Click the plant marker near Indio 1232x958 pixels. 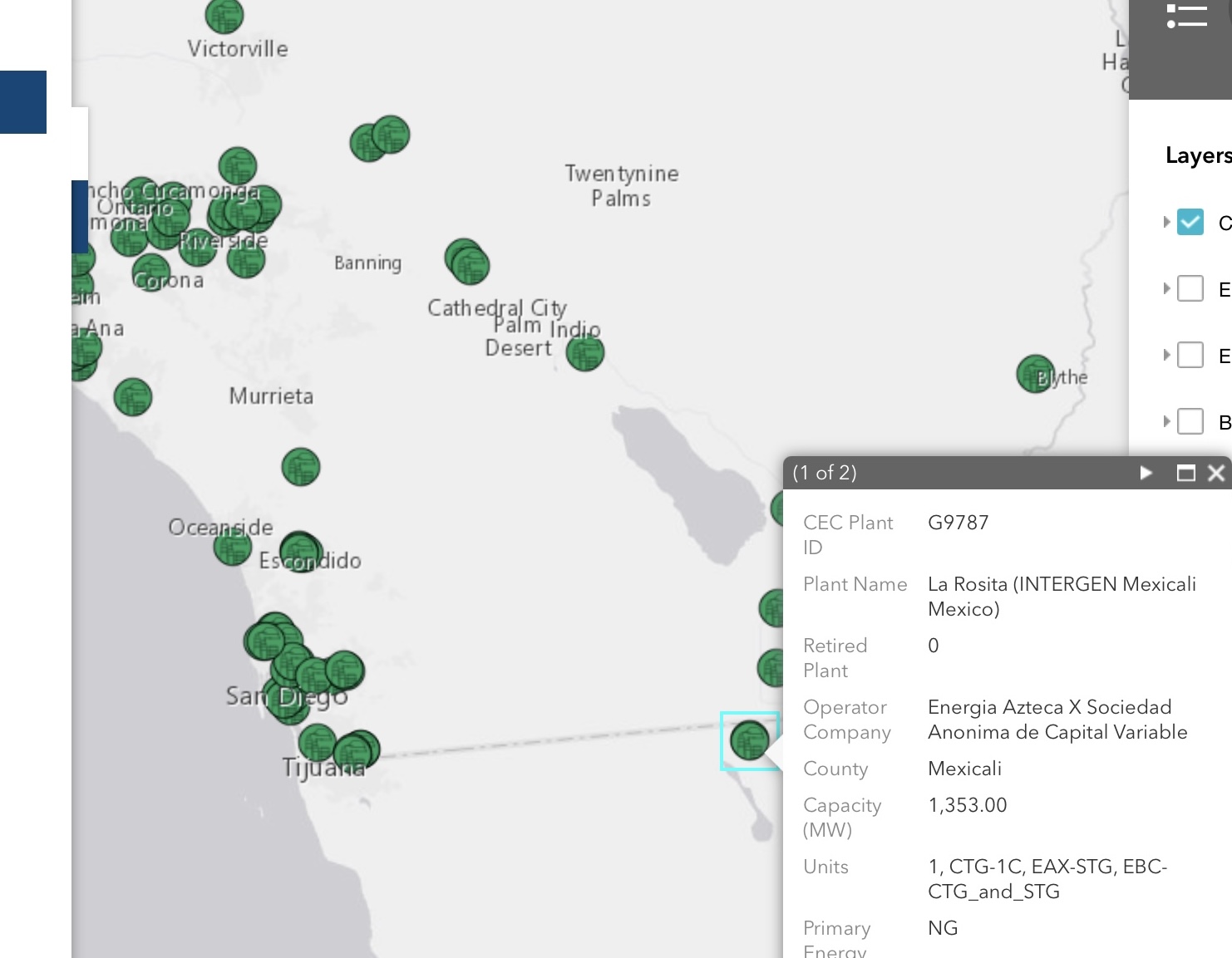pos(585,352)
